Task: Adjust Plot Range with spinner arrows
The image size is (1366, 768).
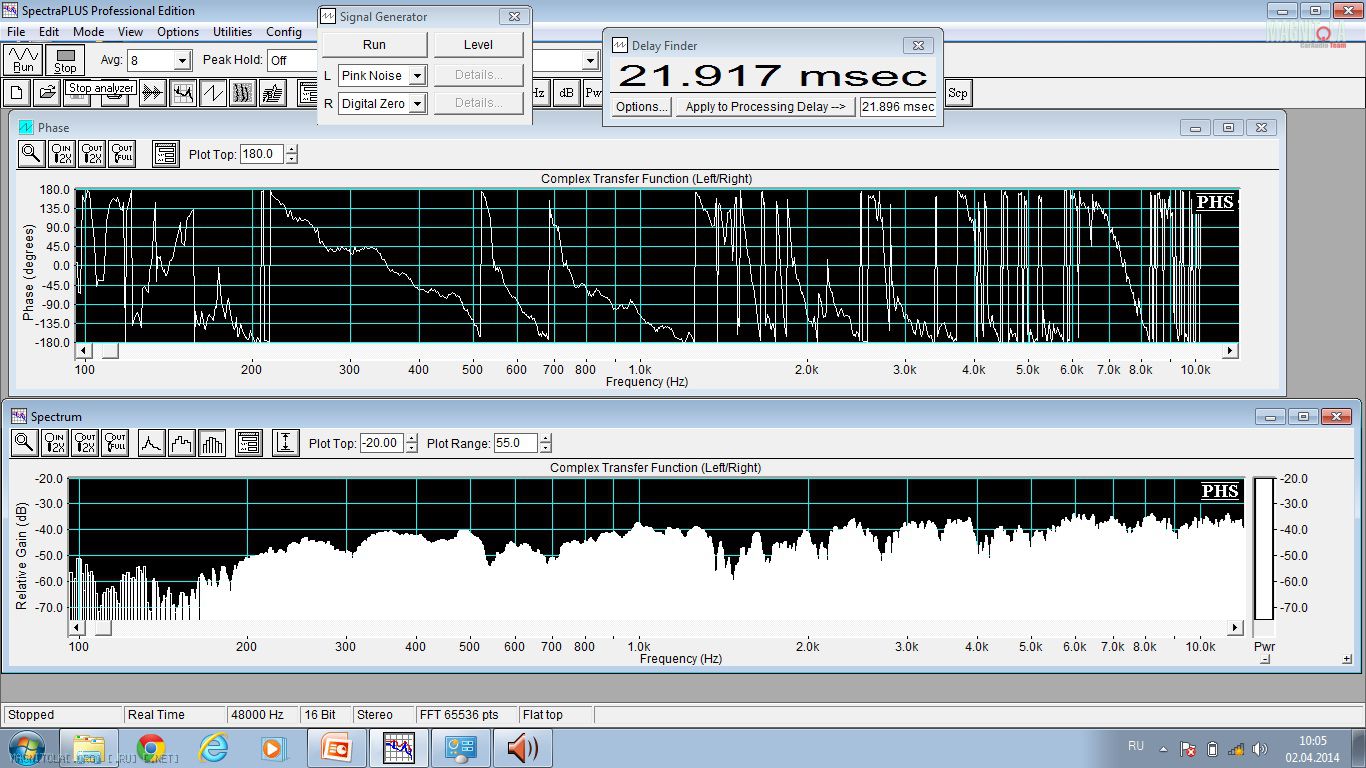Action: click(545, 443)
